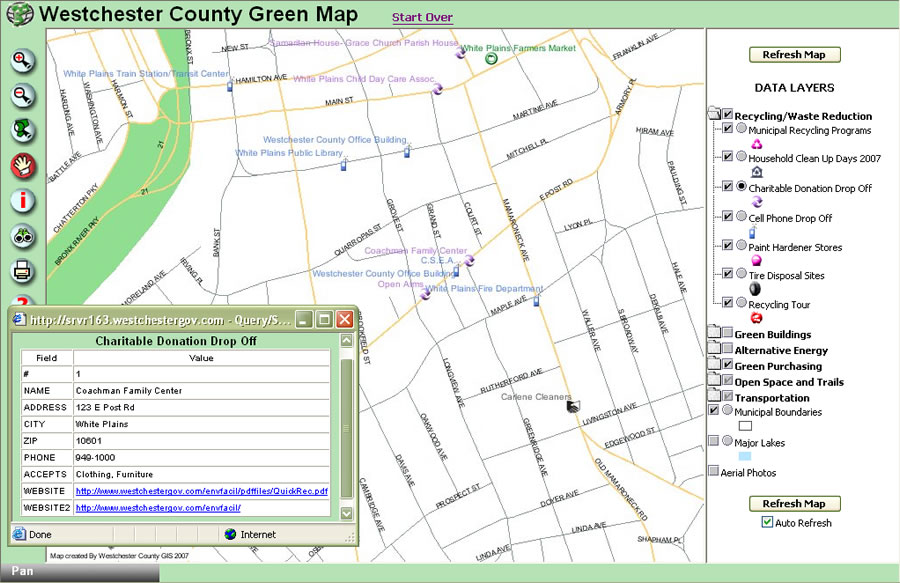Uncheck Charitable Donation Drop Off layer checkbox
This screenshot has height=583, width=900.
(x=727, y=186)
